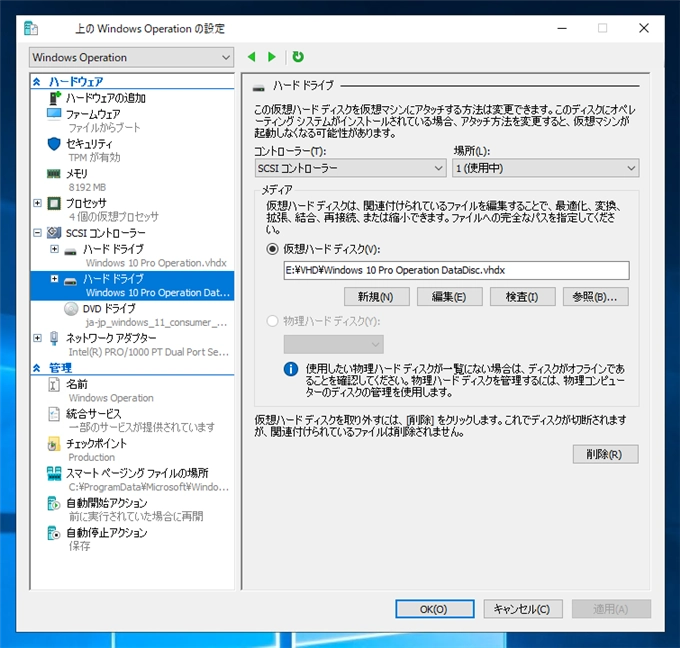The width and height of the screenshot is (680, 648).
Task: Click the New (新規) button
Action: click(376, 297)
